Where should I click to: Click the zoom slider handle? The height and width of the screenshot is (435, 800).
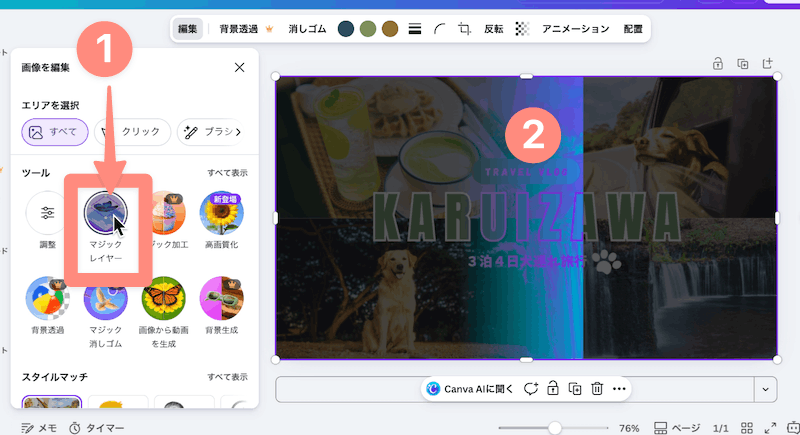point(555,428)
